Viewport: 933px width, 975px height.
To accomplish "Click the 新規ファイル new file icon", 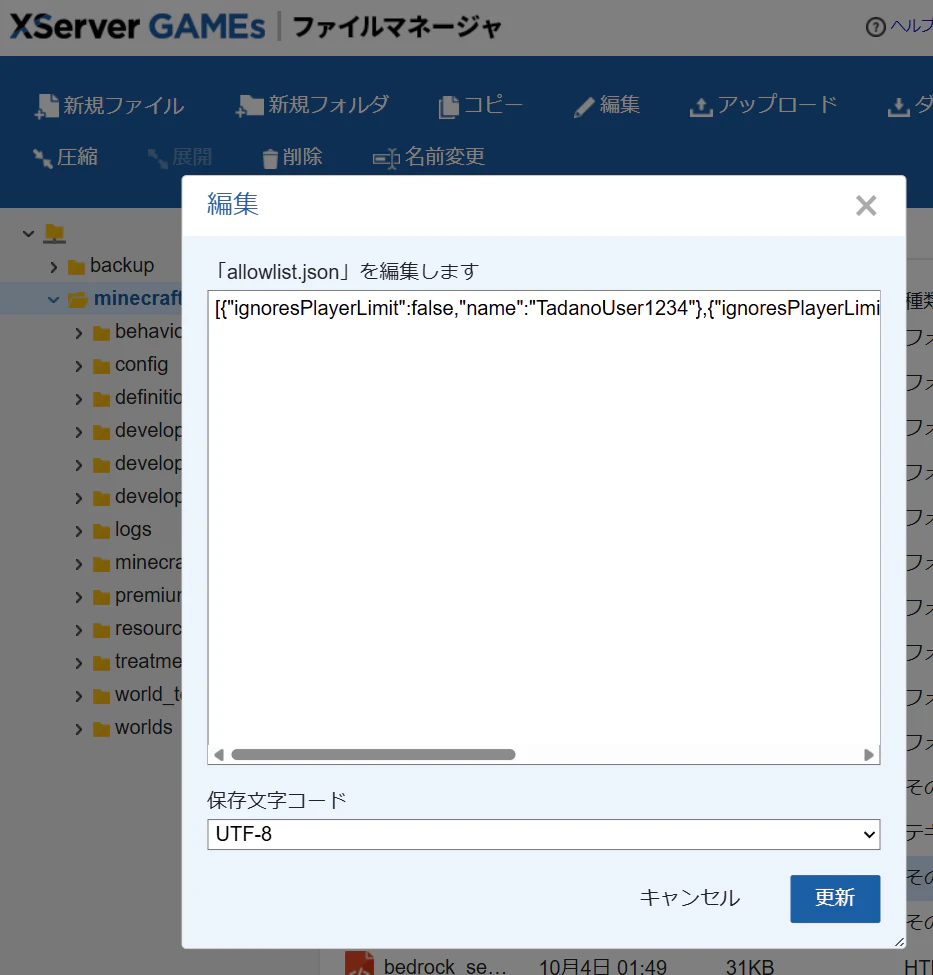I will tap(46, 106).
